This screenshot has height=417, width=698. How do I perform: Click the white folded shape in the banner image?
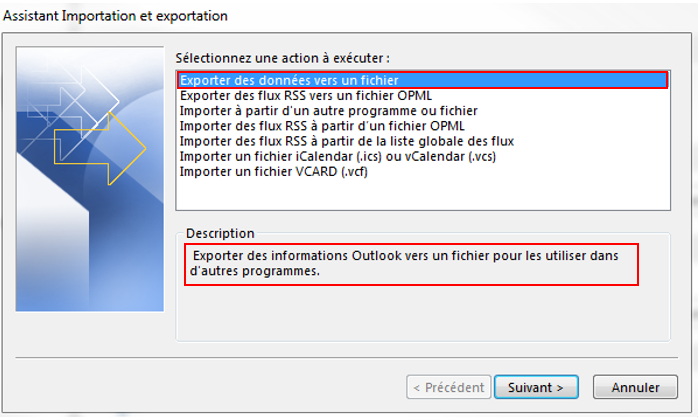(53, 231)
